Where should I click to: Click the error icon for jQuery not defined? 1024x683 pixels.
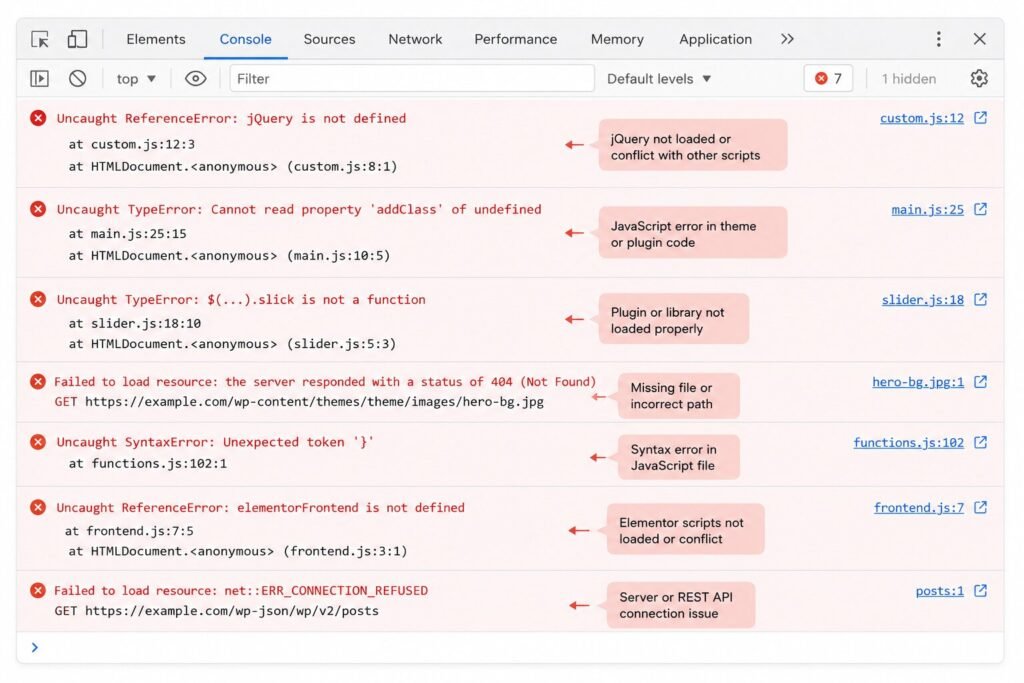coord(38,118)
